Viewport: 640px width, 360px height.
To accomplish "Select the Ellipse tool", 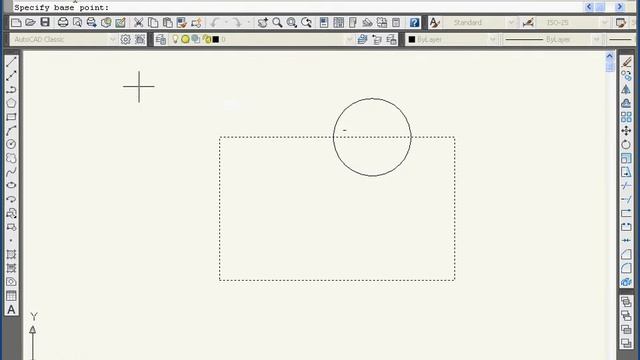I will point(11,185).
